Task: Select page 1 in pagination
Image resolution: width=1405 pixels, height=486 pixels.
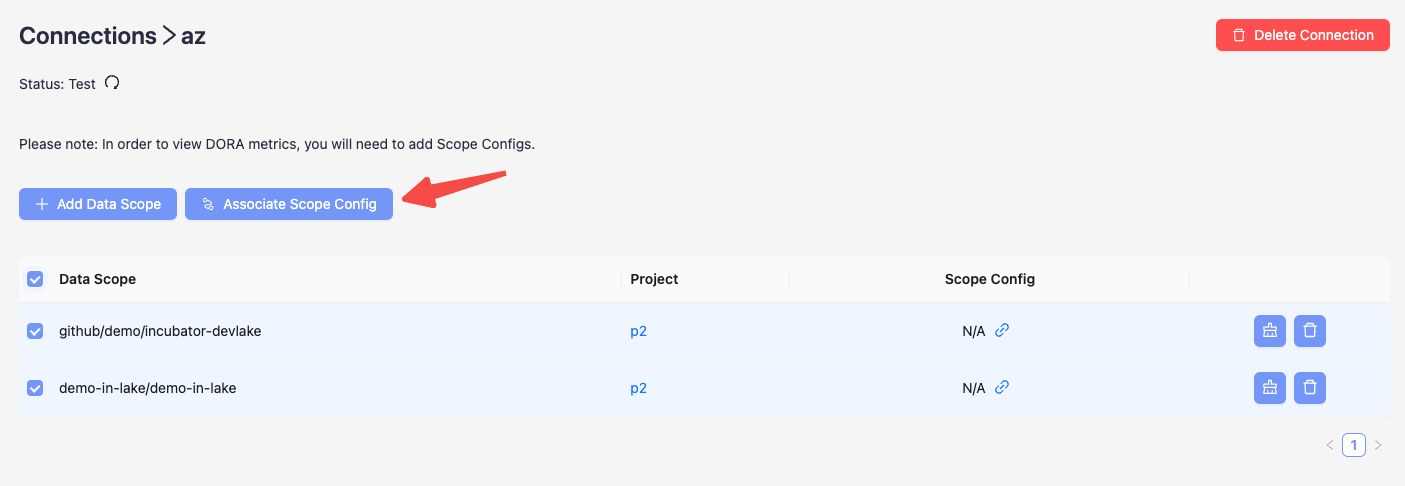Action: (x=1354, y=445)
